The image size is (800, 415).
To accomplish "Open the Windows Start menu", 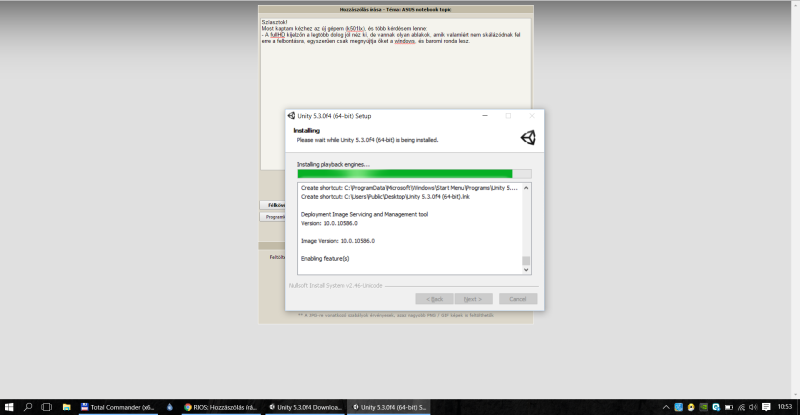I will pyautogui.click(x=9, y=407).
